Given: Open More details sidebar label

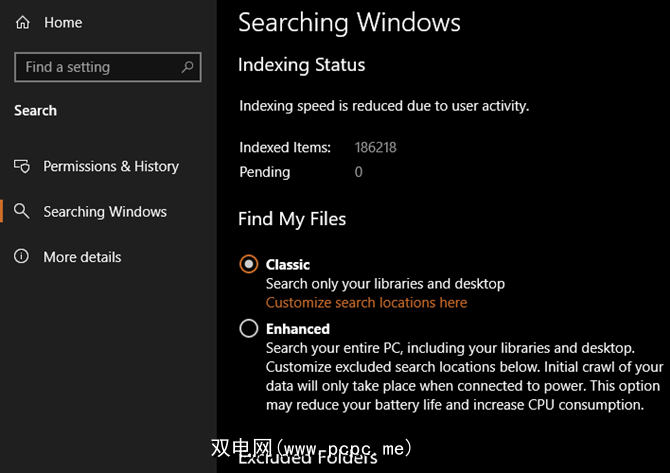Looking at the screenshot, I should coord(82,257).
